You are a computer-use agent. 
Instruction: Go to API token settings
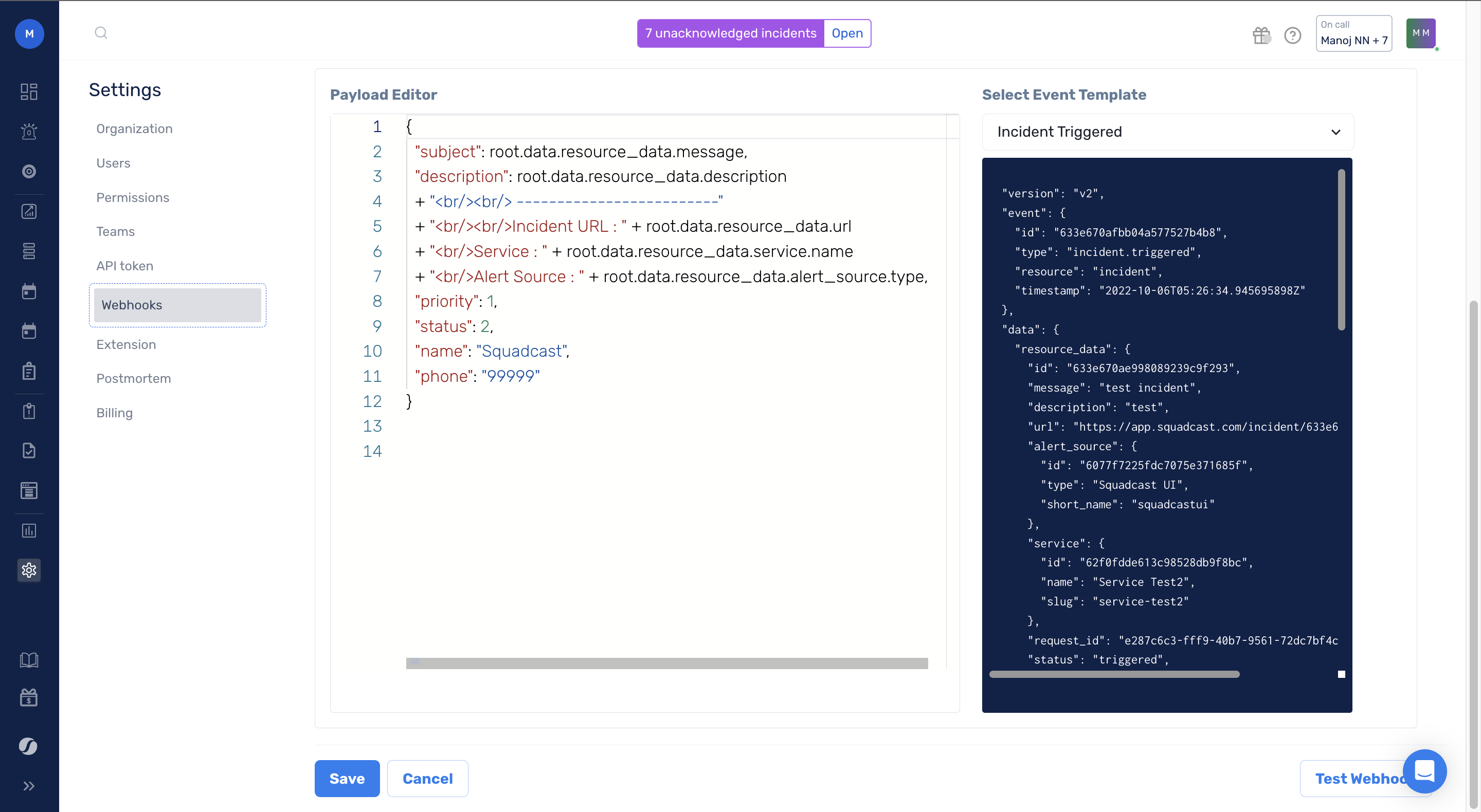point(125,266)
